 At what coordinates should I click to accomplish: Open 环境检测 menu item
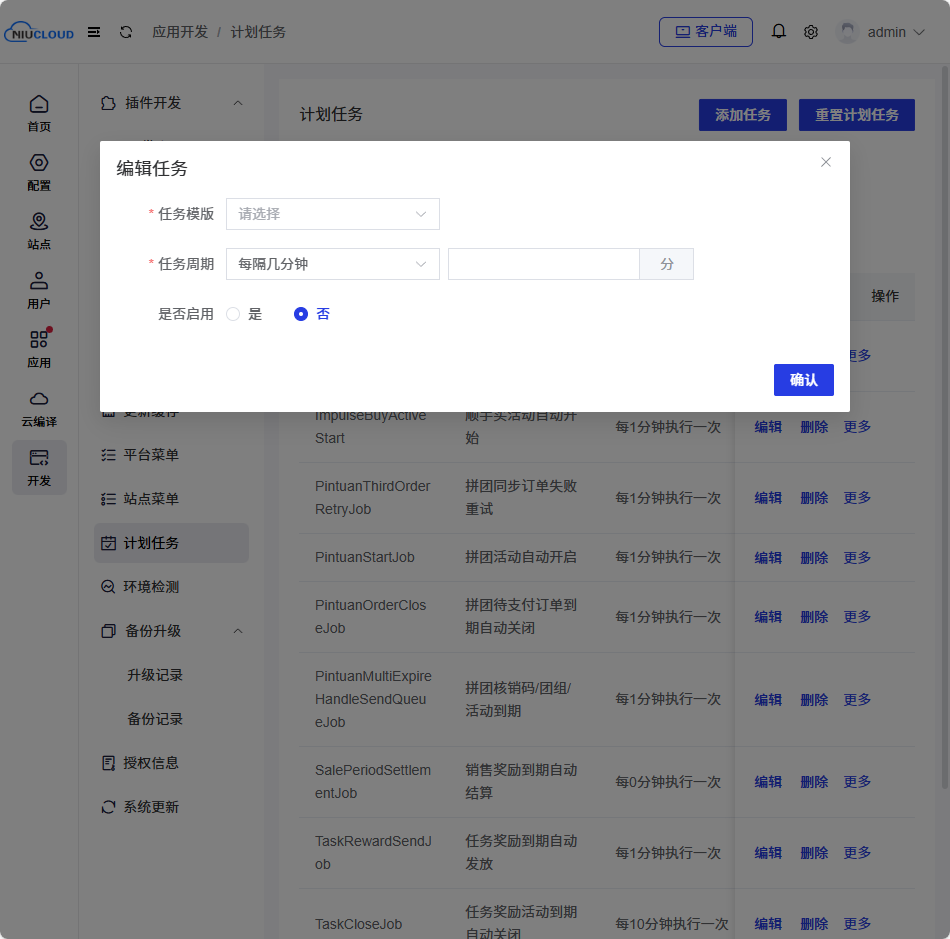[151, 587]
